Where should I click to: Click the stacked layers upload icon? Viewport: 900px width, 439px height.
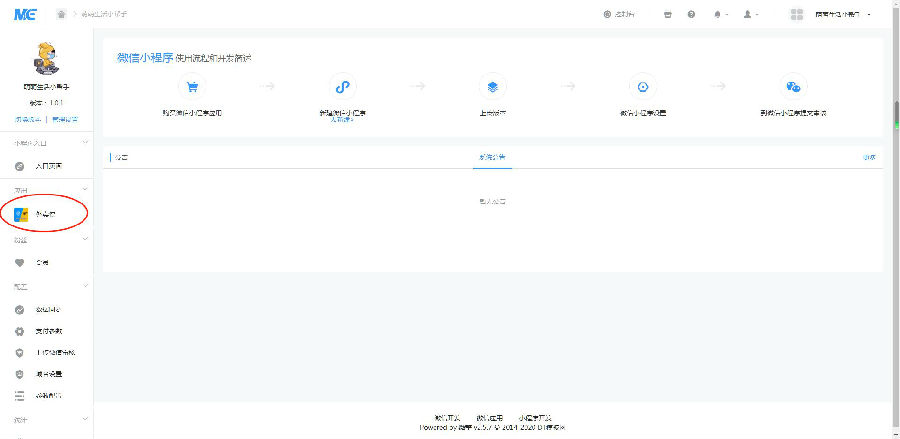(492, 86)
